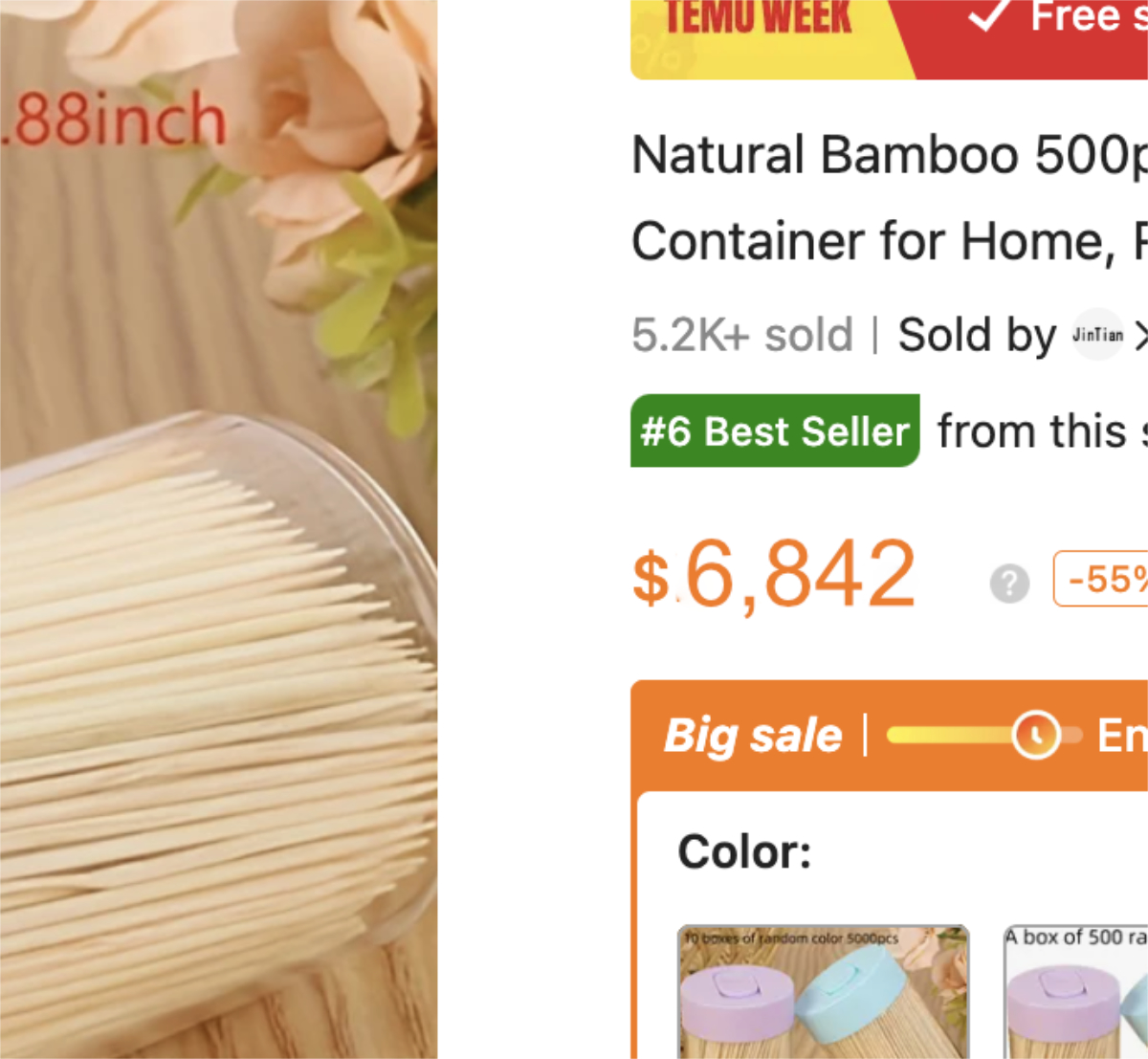Click the #6 Best Seller badge
Viewport: 1148px width, 1059px height.
(x=775, y=431)
